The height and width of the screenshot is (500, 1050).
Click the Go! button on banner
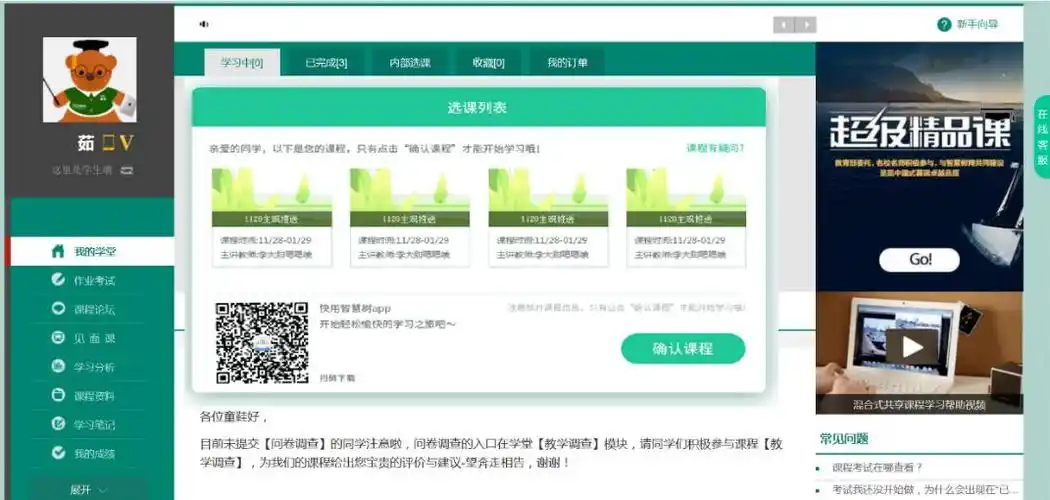tap(919, 260)
